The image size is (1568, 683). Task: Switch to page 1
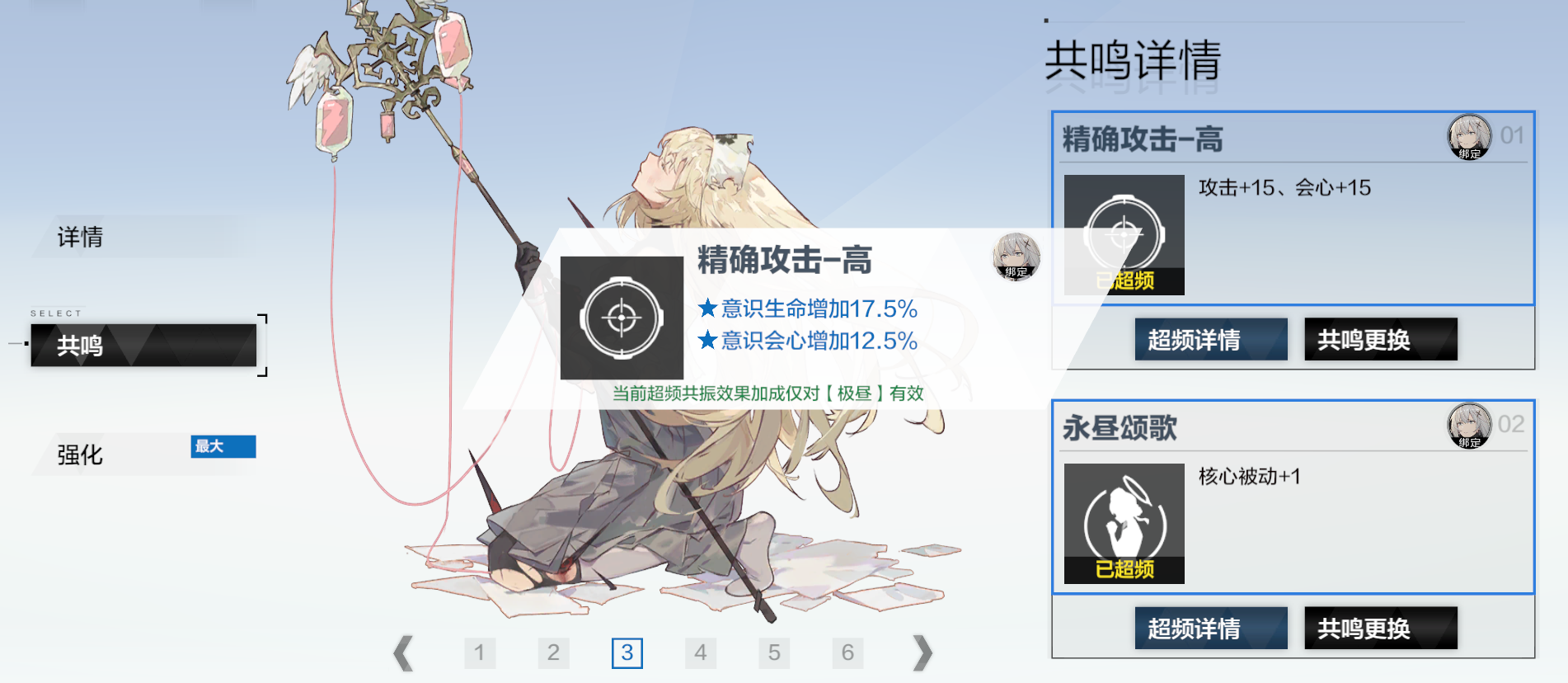pos(480,653)
